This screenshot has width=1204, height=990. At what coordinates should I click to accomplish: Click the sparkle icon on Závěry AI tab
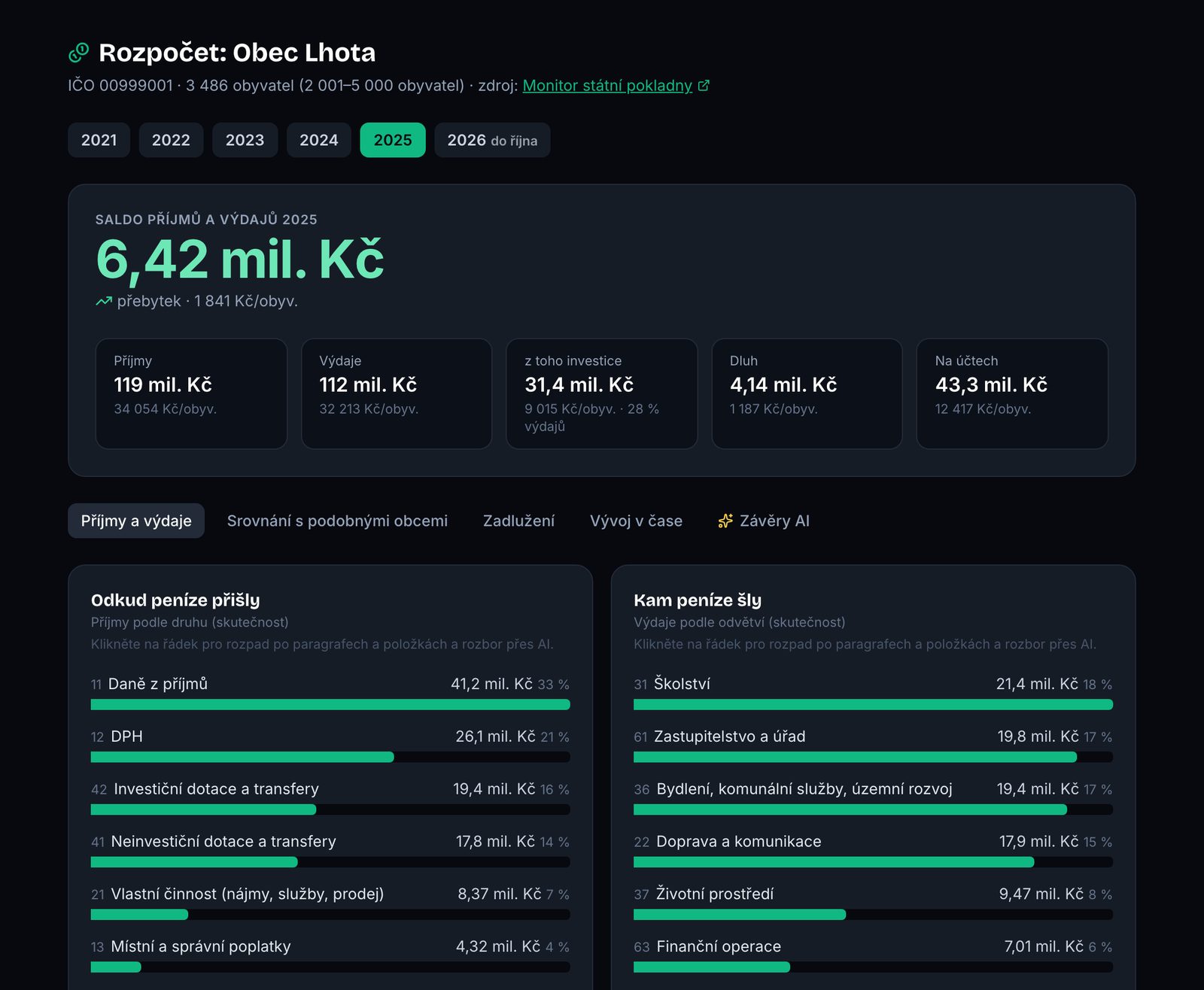(725, 521)
